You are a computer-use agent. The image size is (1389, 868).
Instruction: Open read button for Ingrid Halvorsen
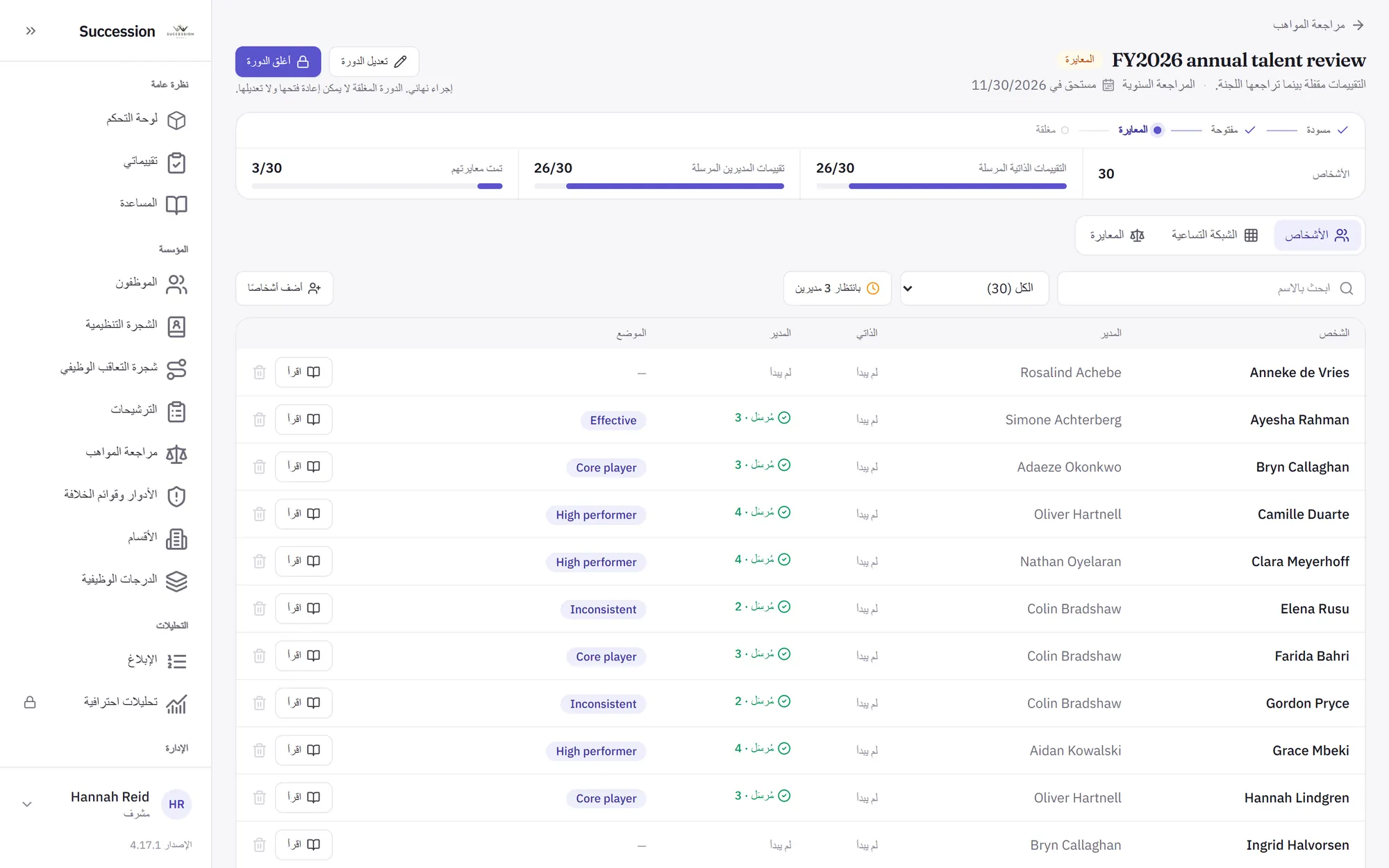303,844
